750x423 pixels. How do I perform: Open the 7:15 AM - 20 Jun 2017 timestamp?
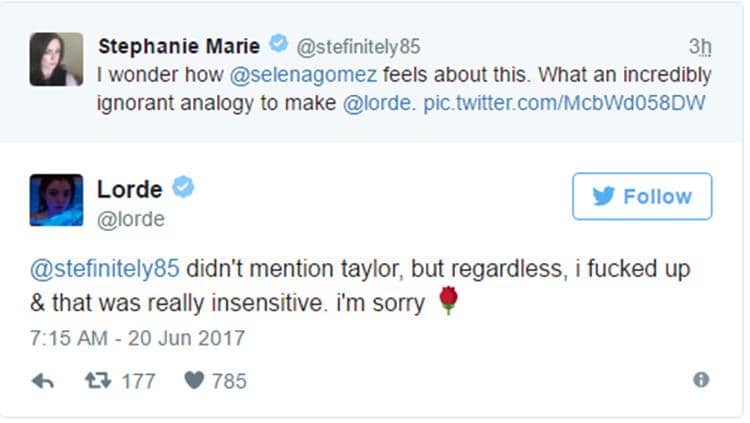pos(137,339)
